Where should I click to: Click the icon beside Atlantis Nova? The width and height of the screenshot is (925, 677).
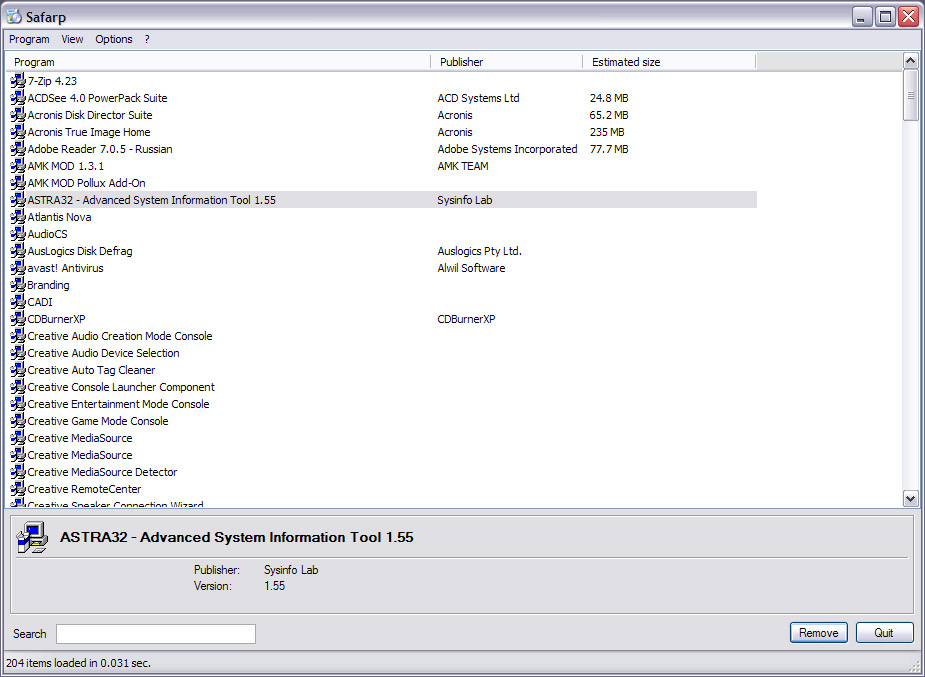pyautogui.click(x=18, y=217)
